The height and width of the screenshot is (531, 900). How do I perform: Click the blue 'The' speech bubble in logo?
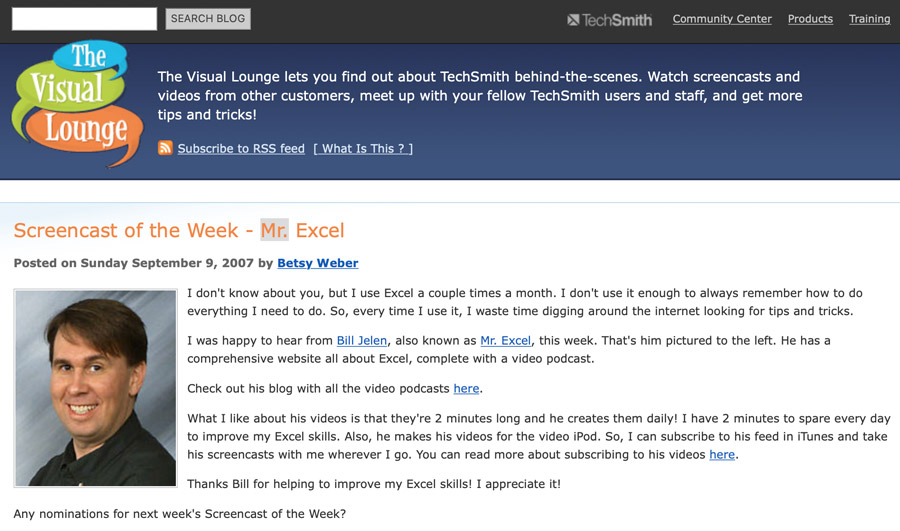[x=88, y=58]
